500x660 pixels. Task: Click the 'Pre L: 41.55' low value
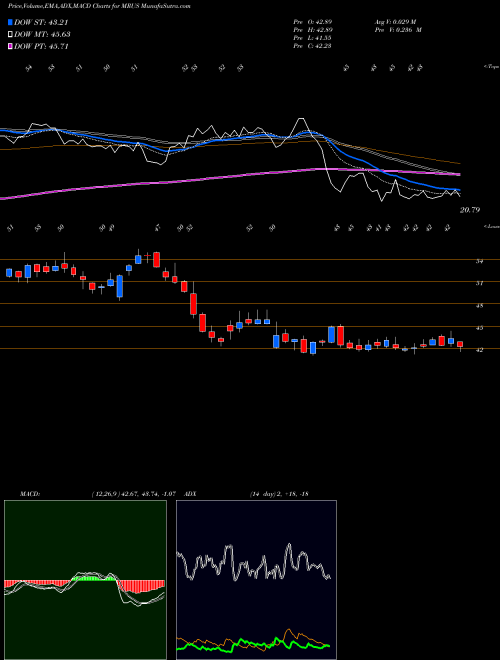pos(313,38)
